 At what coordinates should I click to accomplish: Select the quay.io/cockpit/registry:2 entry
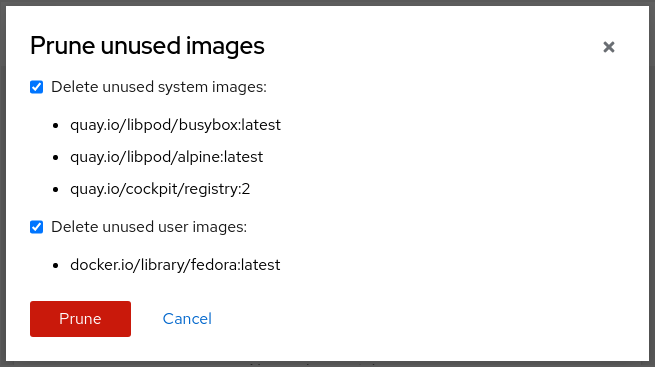pos(160,189)
